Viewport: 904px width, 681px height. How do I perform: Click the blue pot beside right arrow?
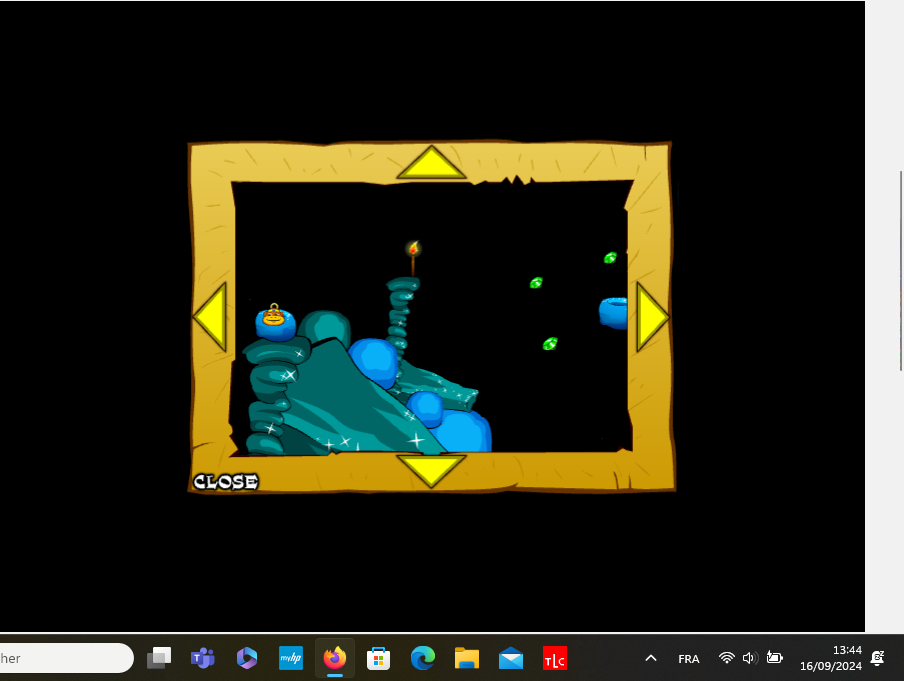point(613,312)
